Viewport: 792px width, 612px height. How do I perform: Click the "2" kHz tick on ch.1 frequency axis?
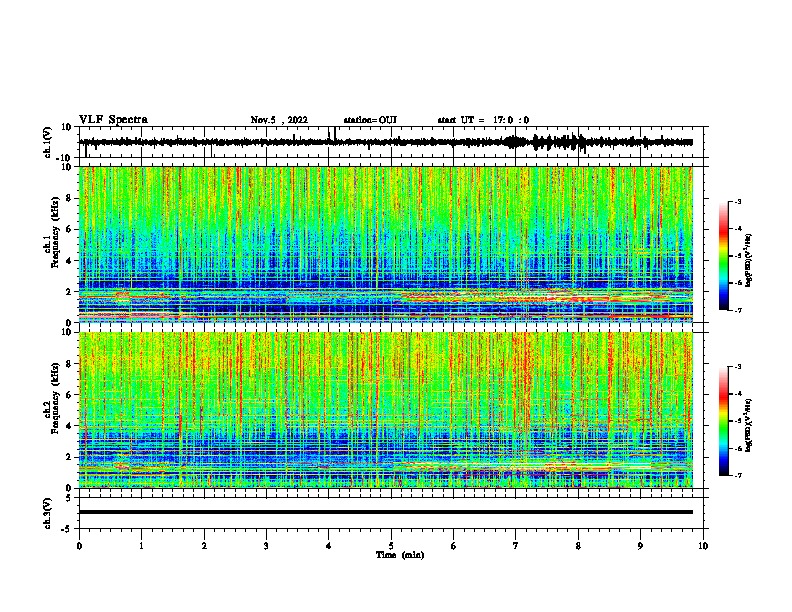[69, 292]
